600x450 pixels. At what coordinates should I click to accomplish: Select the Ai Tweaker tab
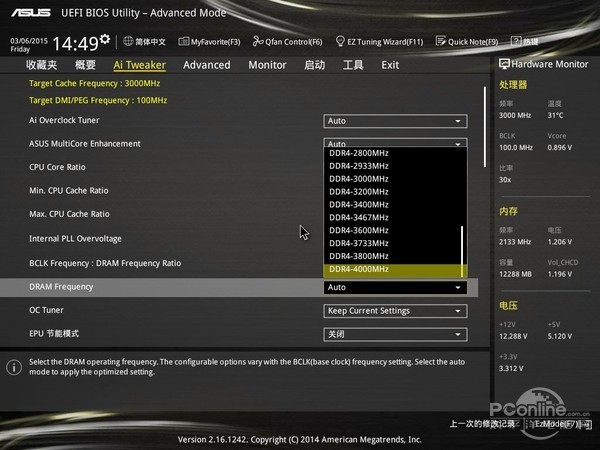[x=139, y=65]
